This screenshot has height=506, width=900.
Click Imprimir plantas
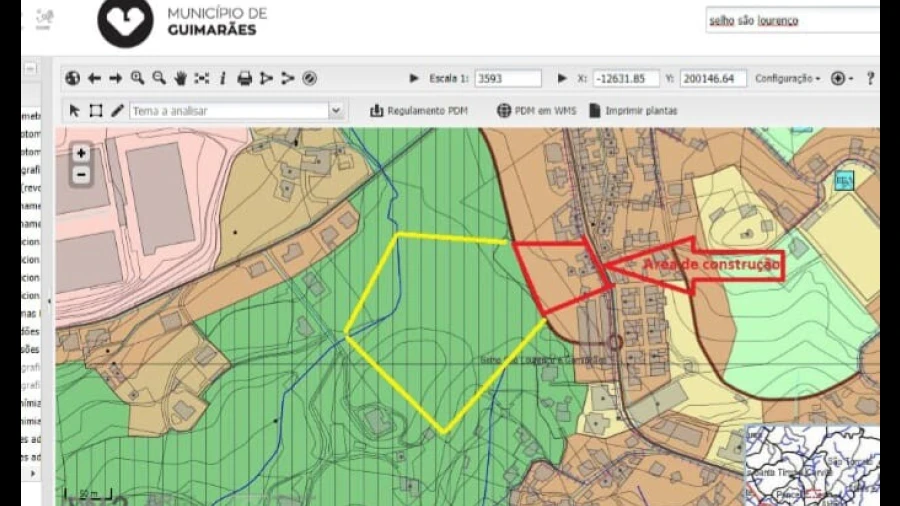[633, 111]
